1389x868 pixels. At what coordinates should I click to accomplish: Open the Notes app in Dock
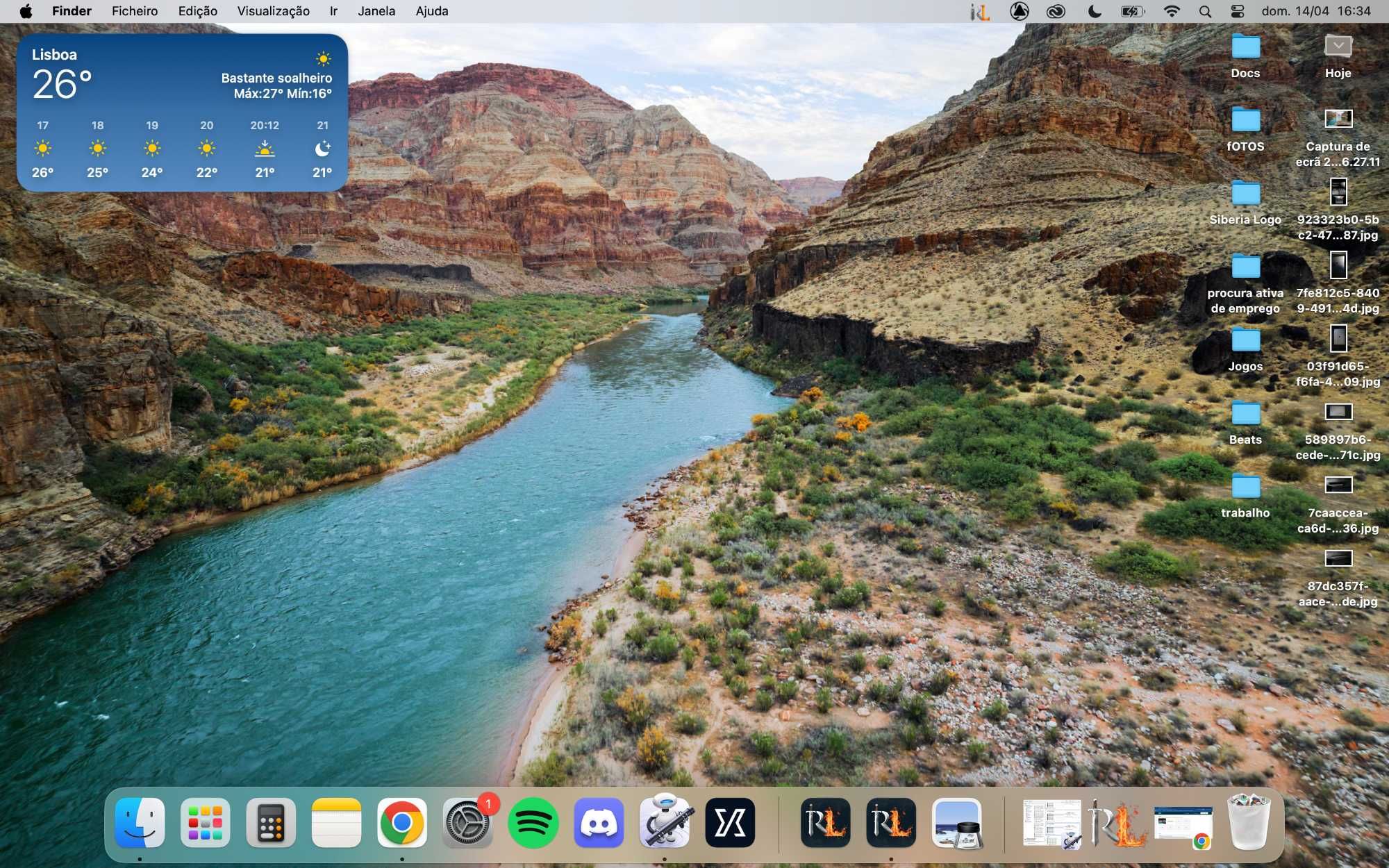336,823
